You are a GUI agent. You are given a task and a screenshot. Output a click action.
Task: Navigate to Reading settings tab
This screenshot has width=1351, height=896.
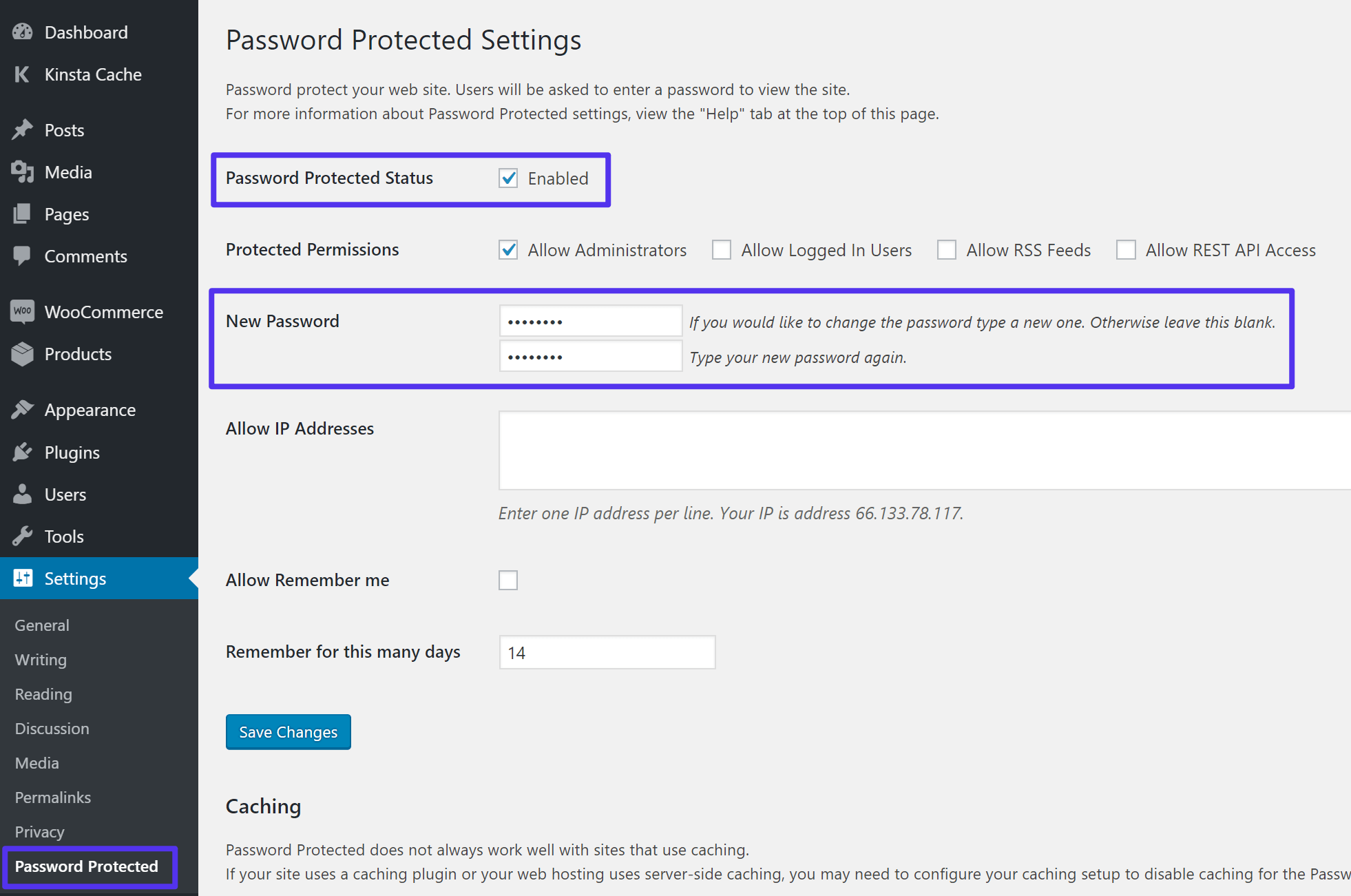tap(43, 693)
